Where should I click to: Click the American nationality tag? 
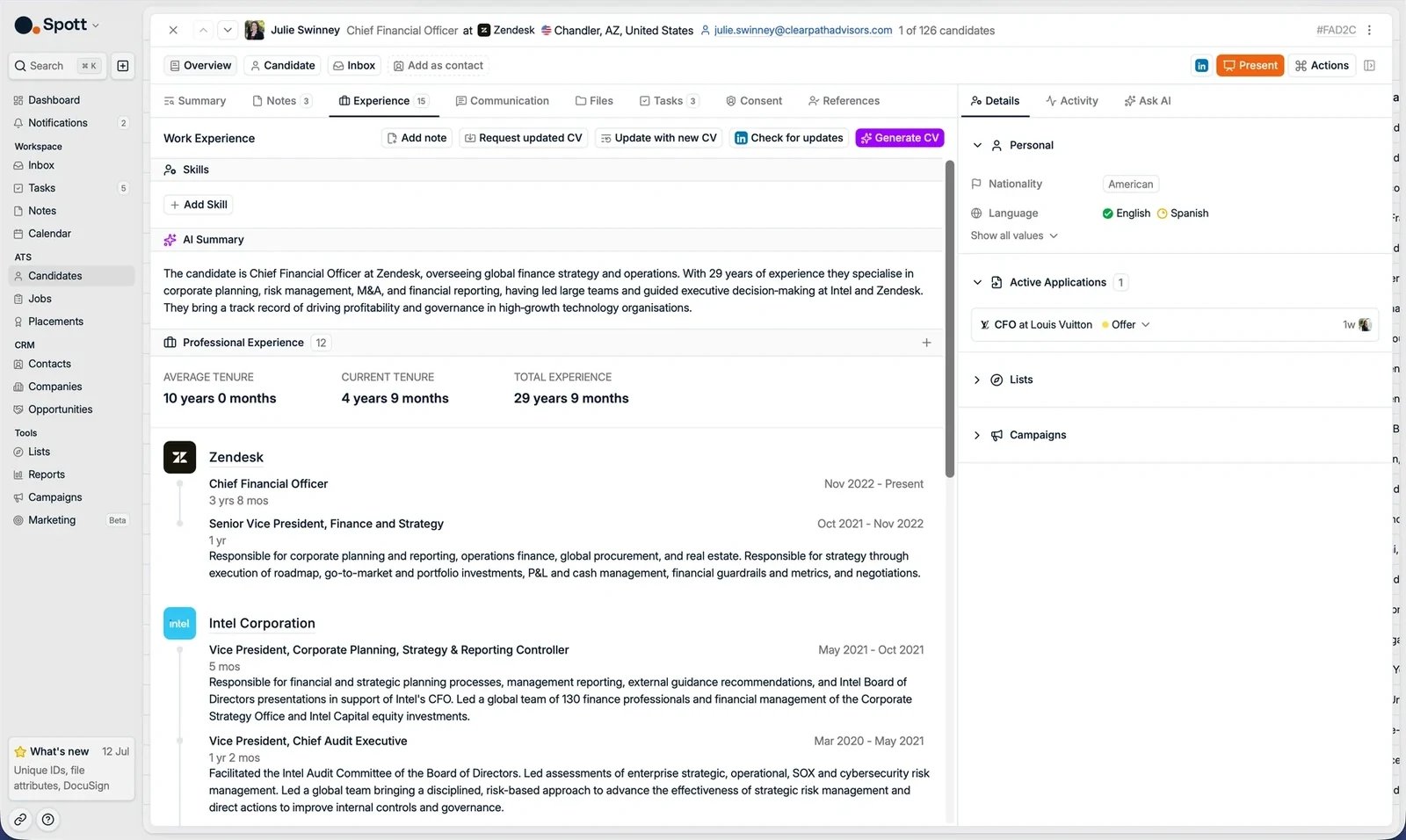click(x=1130, y=185)
